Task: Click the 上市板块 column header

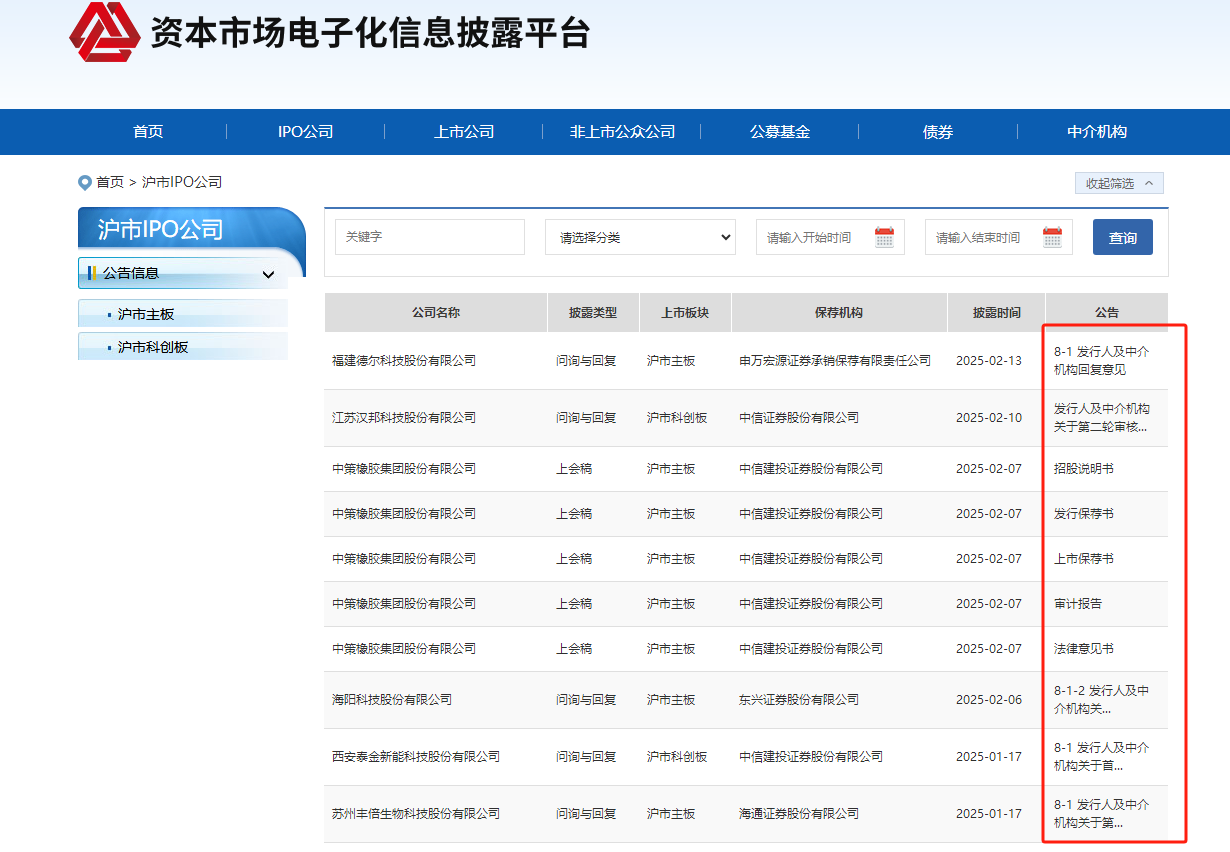Action: tap(685, 313)
